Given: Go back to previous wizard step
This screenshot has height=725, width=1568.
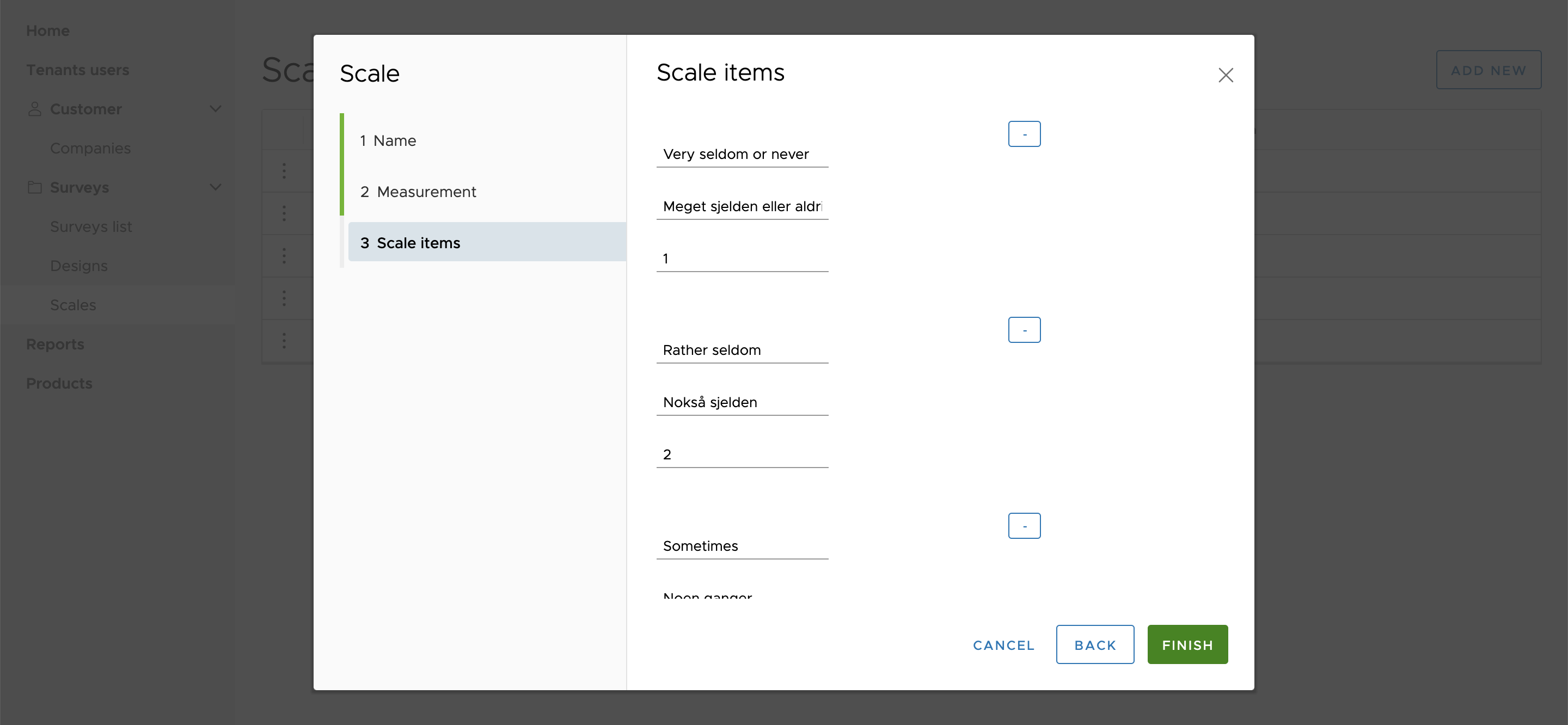Looking at the screenshot, I should pyautogui.click(x=1094, y=644).
